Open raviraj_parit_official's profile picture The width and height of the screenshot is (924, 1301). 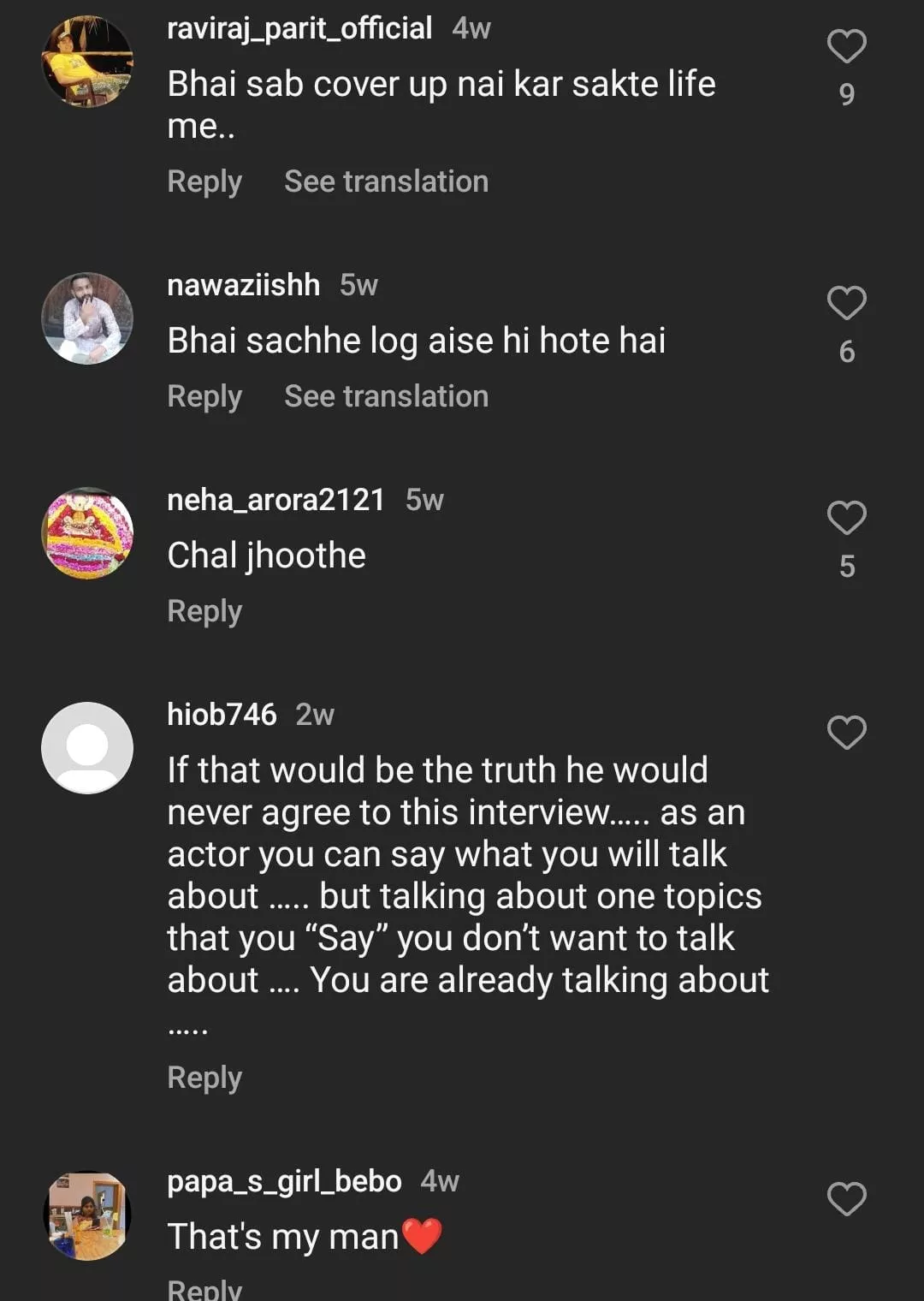(x=87, y=62)
